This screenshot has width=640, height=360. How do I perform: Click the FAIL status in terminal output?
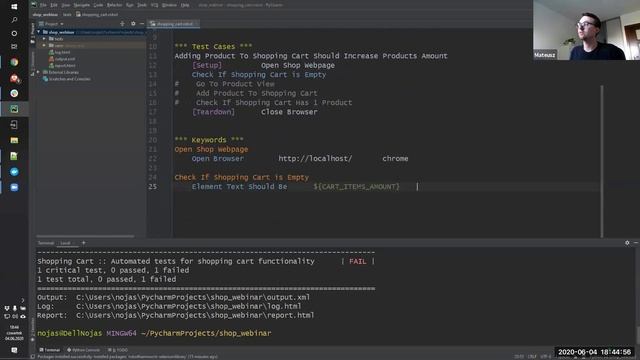pos(358,261)
